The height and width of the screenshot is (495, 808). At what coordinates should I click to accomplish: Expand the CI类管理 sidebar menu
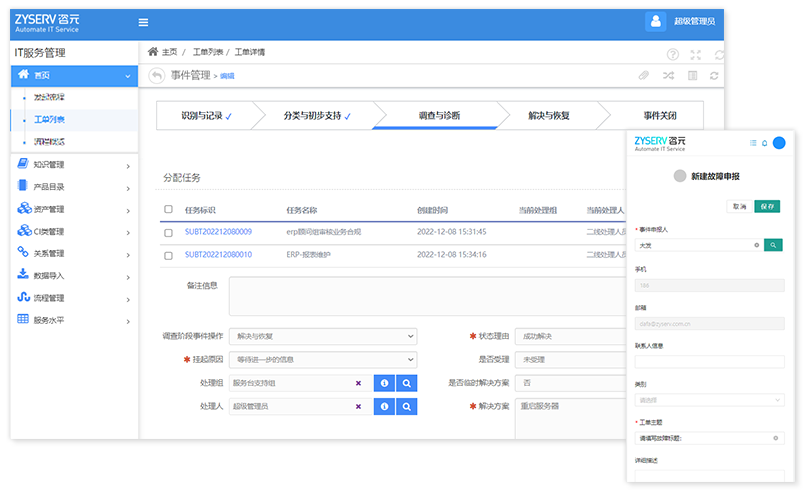[x=74, y=231]
